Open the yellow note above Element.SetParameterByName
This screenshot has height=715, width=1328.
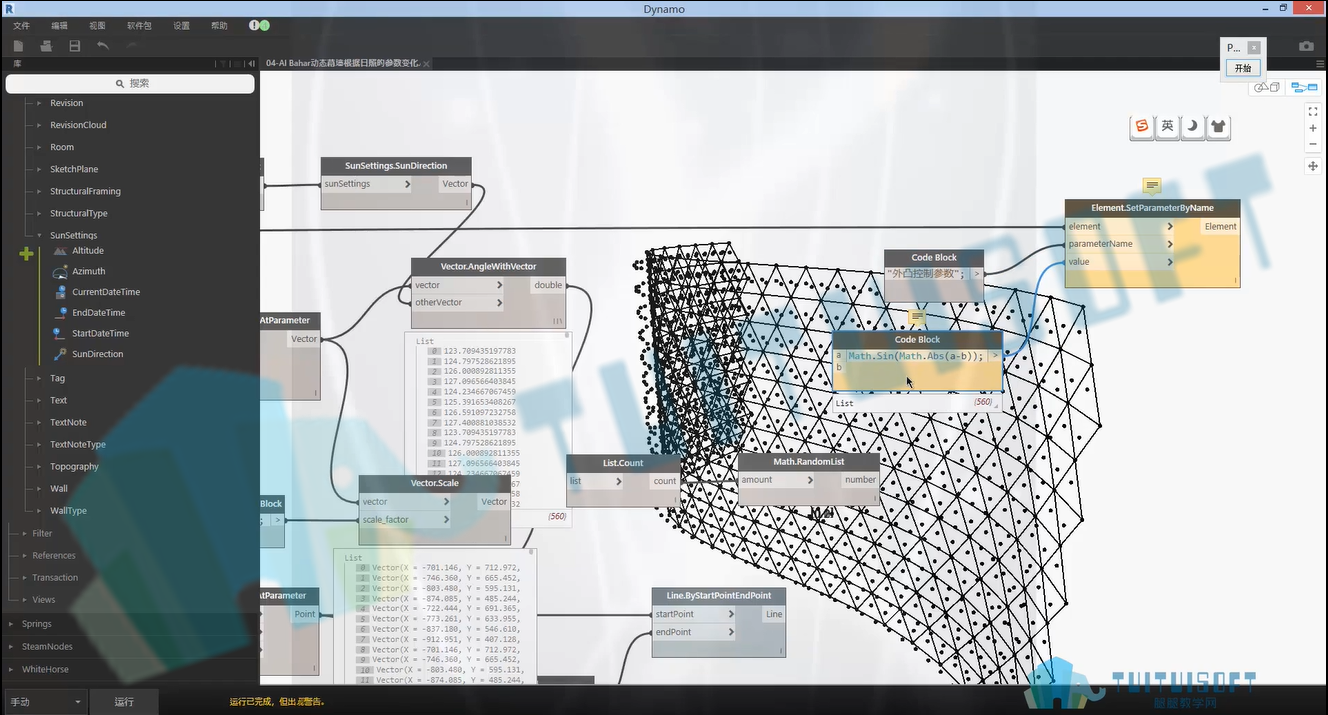pyautogui.click(x=1152, y=186)
